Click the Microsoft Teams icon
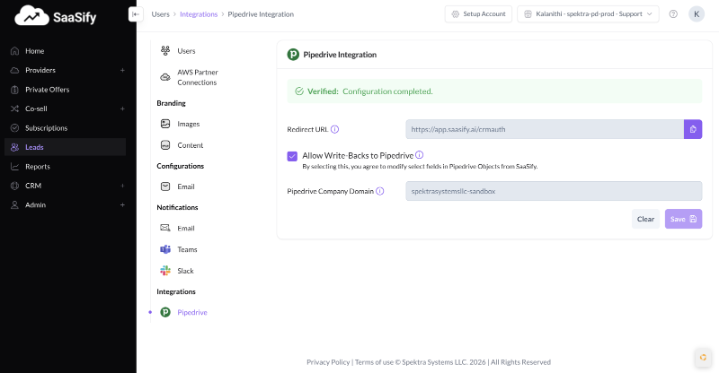720x373 pixels. (165, 249)
